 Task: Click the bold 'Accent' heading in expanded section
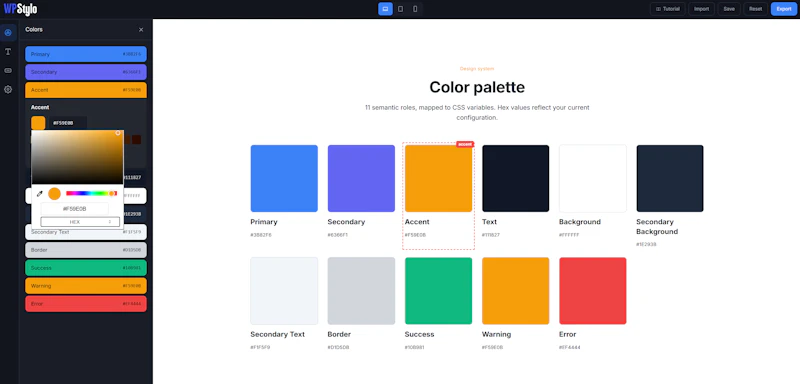(40, 108)
